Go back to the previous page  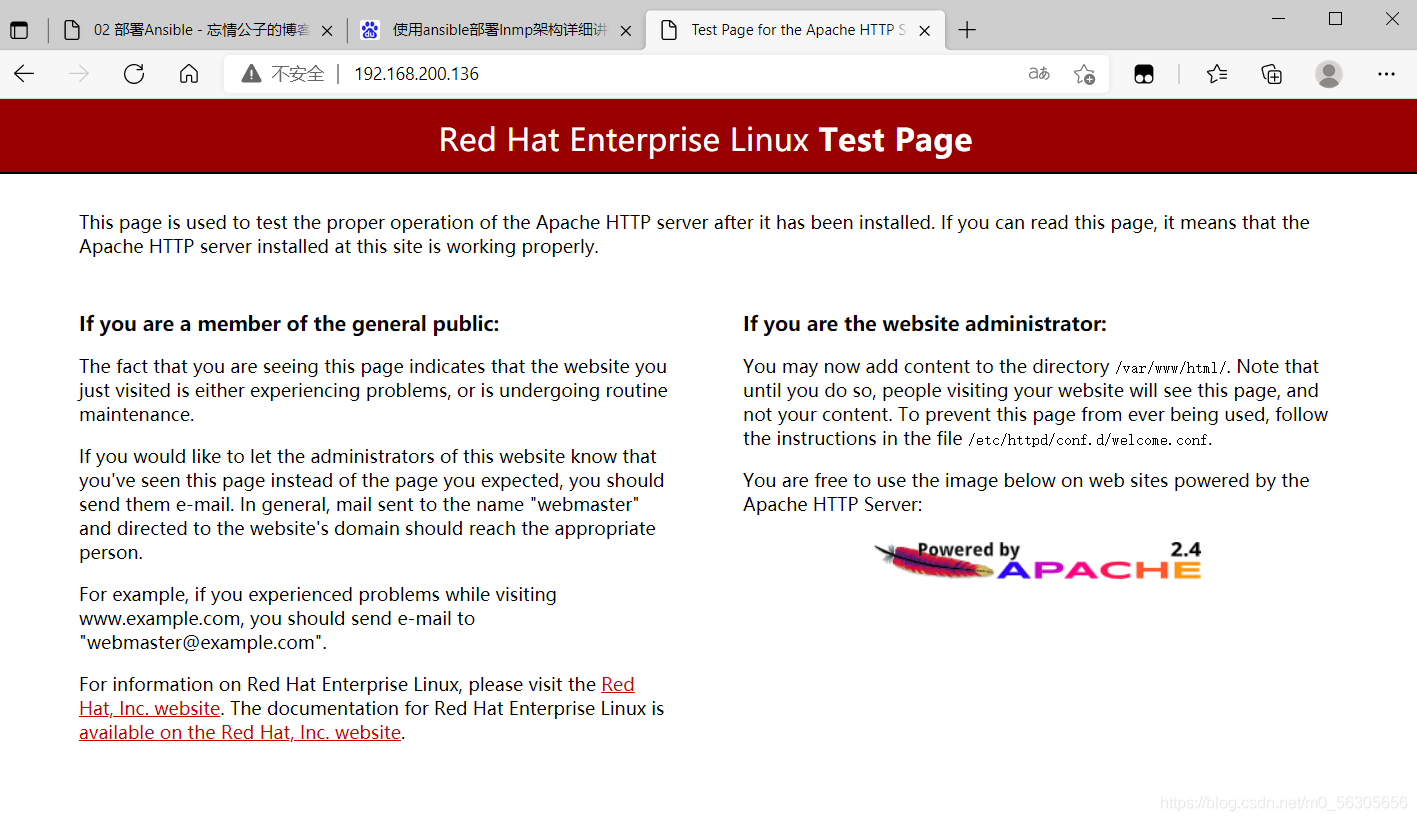pos(24,74)
